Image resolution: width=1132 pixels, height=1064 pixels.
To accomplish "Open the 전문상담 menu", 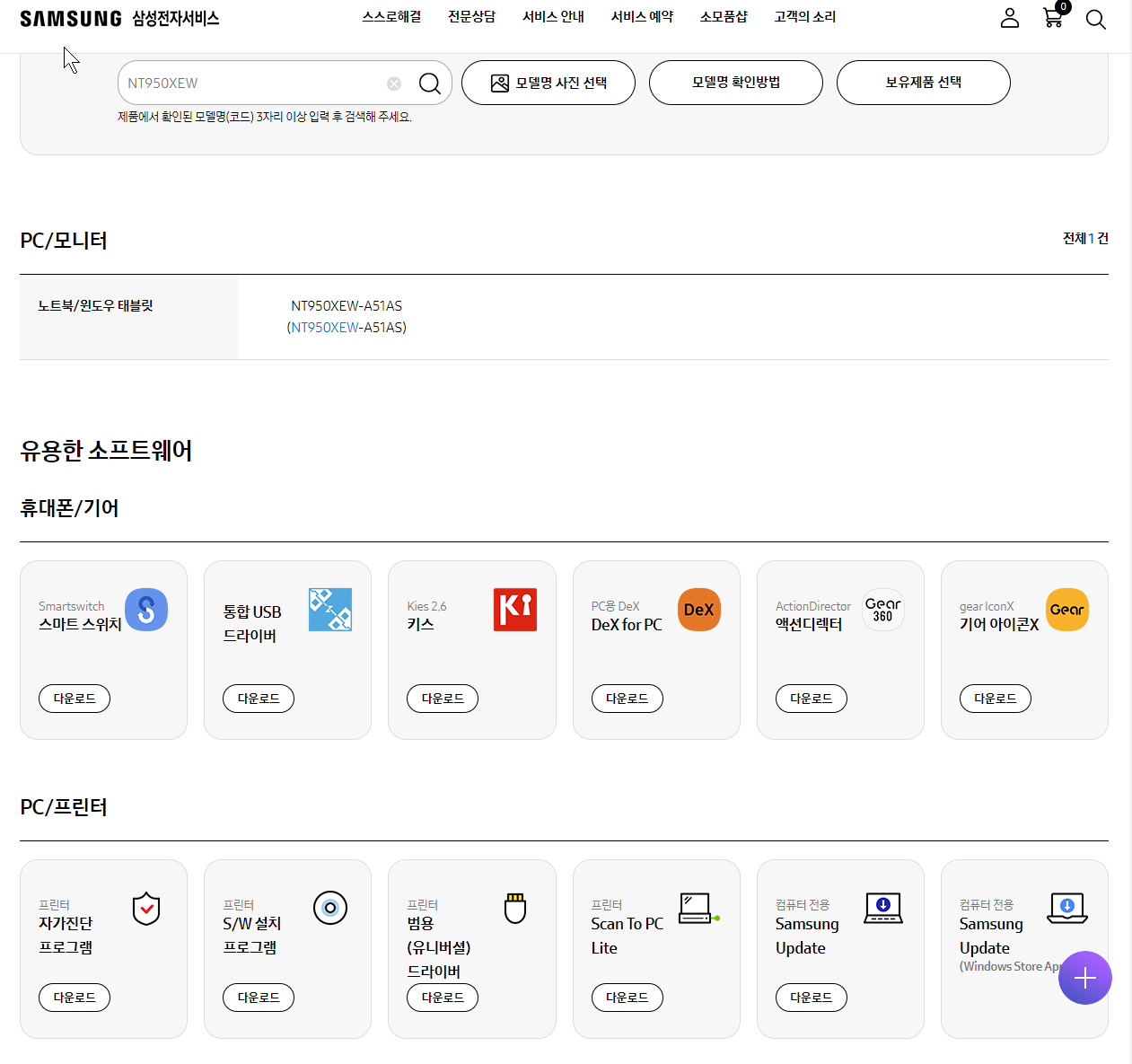I will click(x=472, y=17).
